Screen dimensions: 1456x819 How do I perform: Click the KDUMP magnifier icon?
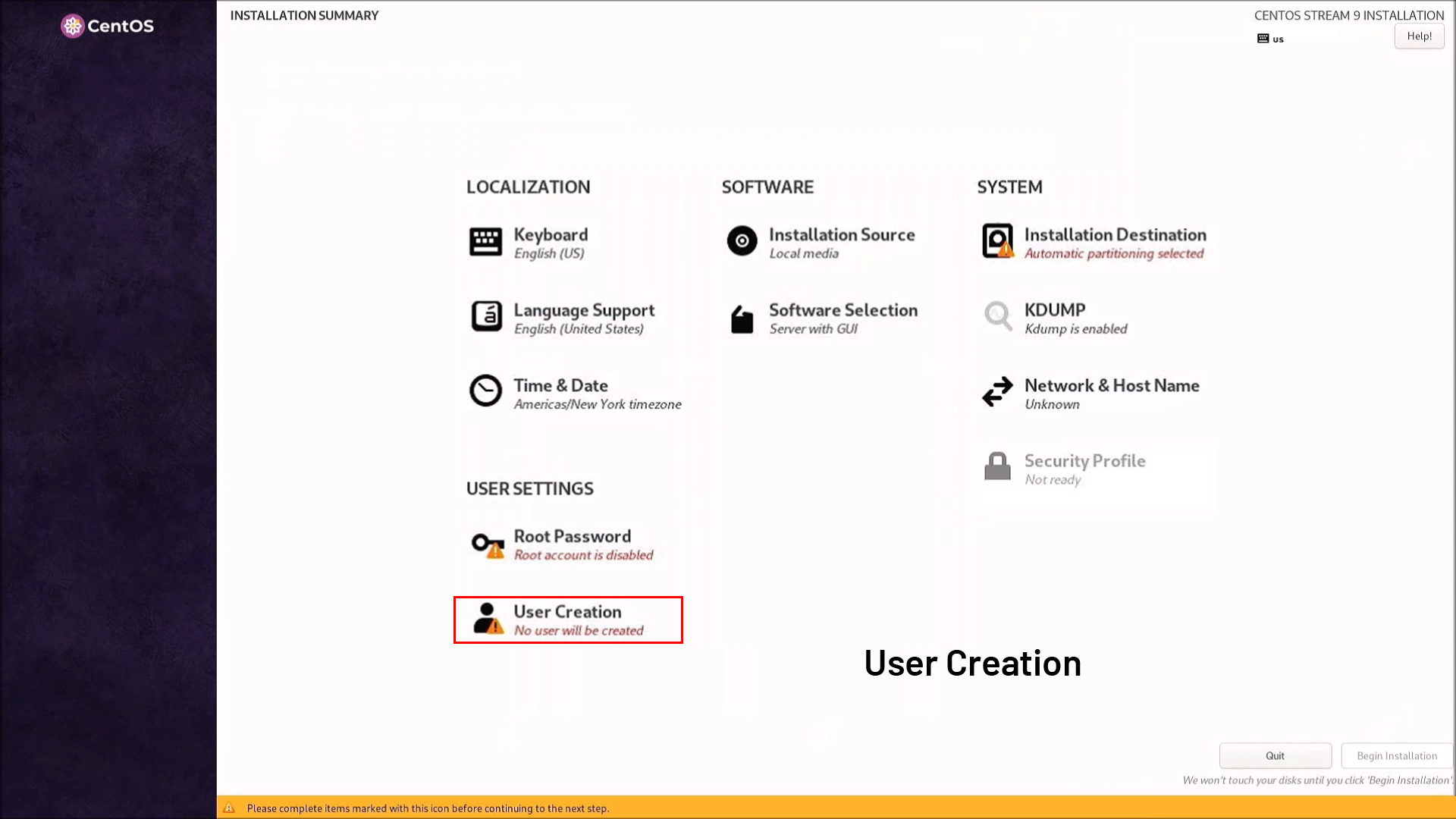[x=997, y=315]
